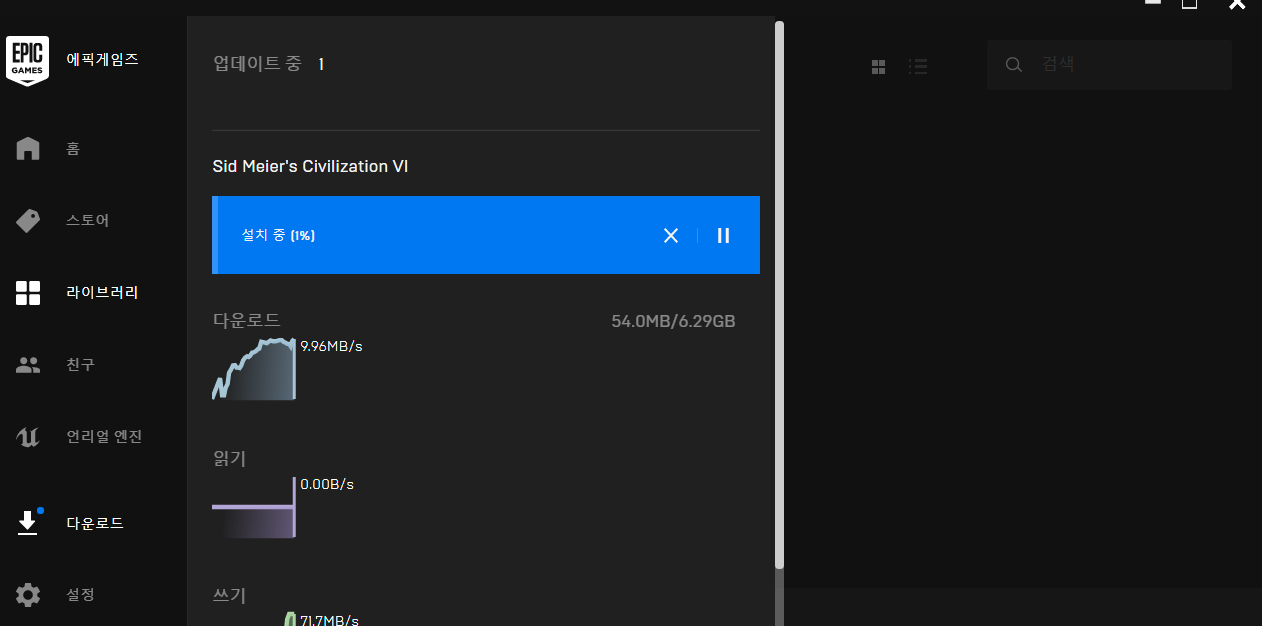This screenshot has width=1262, height=626.
Task: Click the 9.96MB/s download speed value
Action: tap(331, 346)
